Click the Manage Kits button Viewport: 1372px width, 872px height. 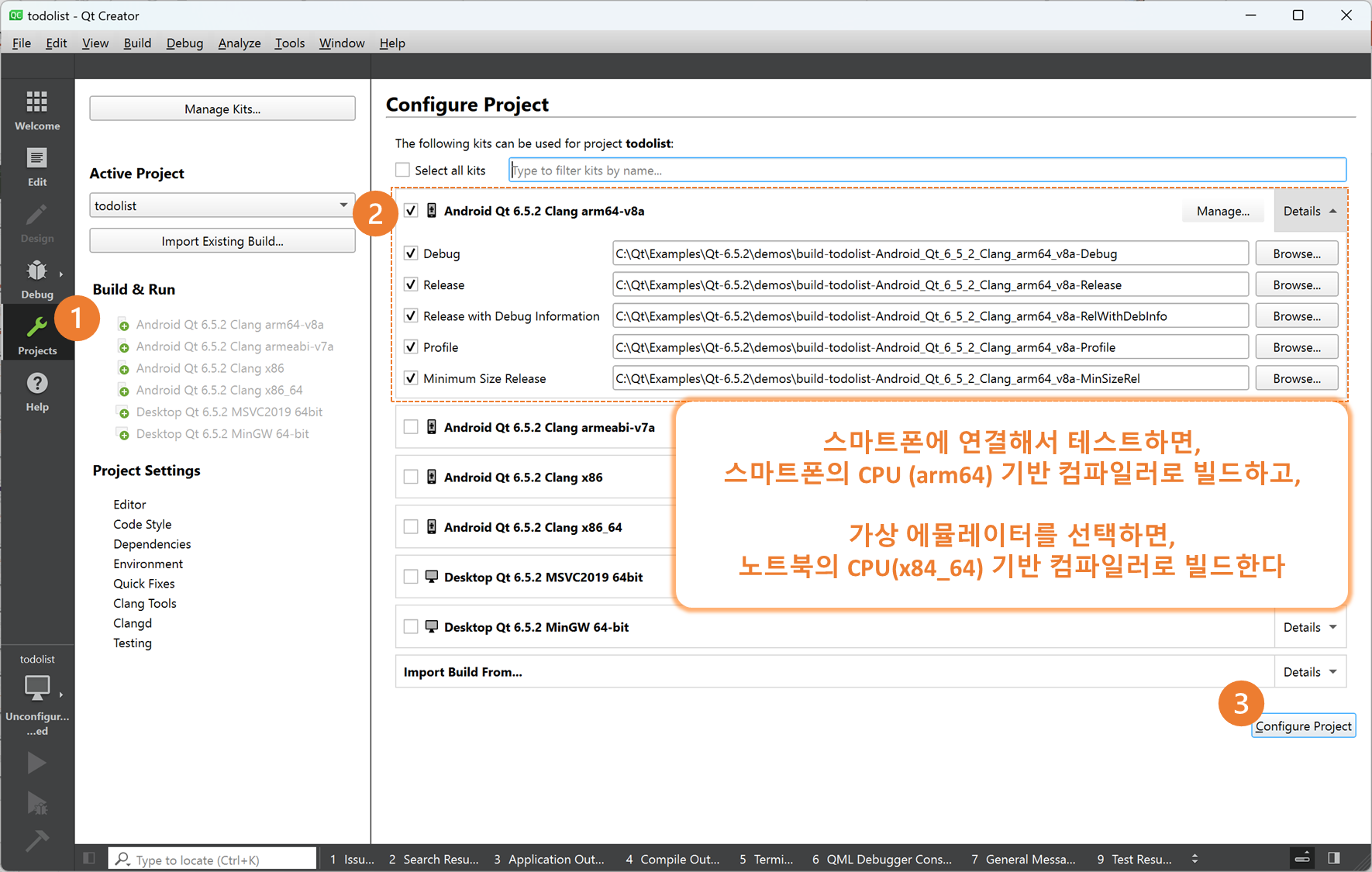(x=222, y=109)
